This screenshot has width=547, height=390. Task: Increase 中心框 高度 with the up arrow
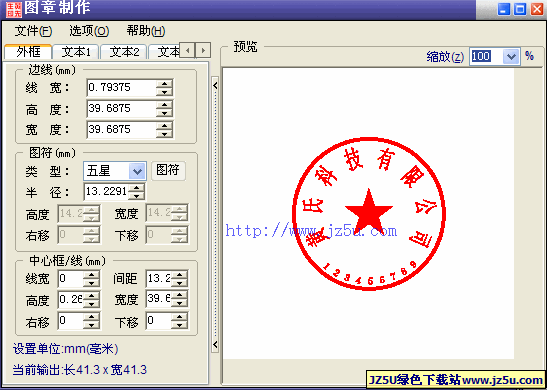click(91, 296)
